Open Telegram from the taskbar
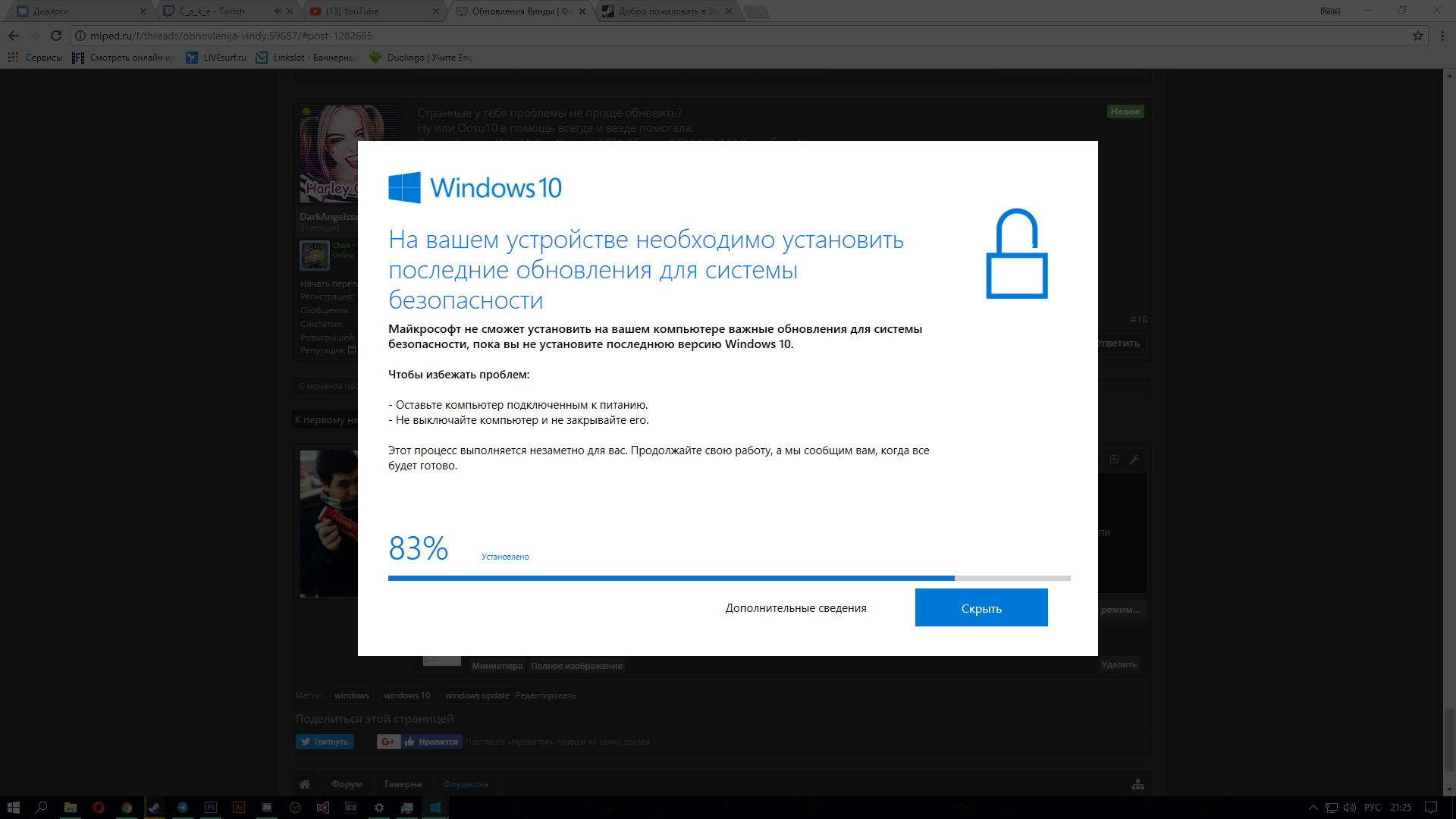 click(182, 808)
